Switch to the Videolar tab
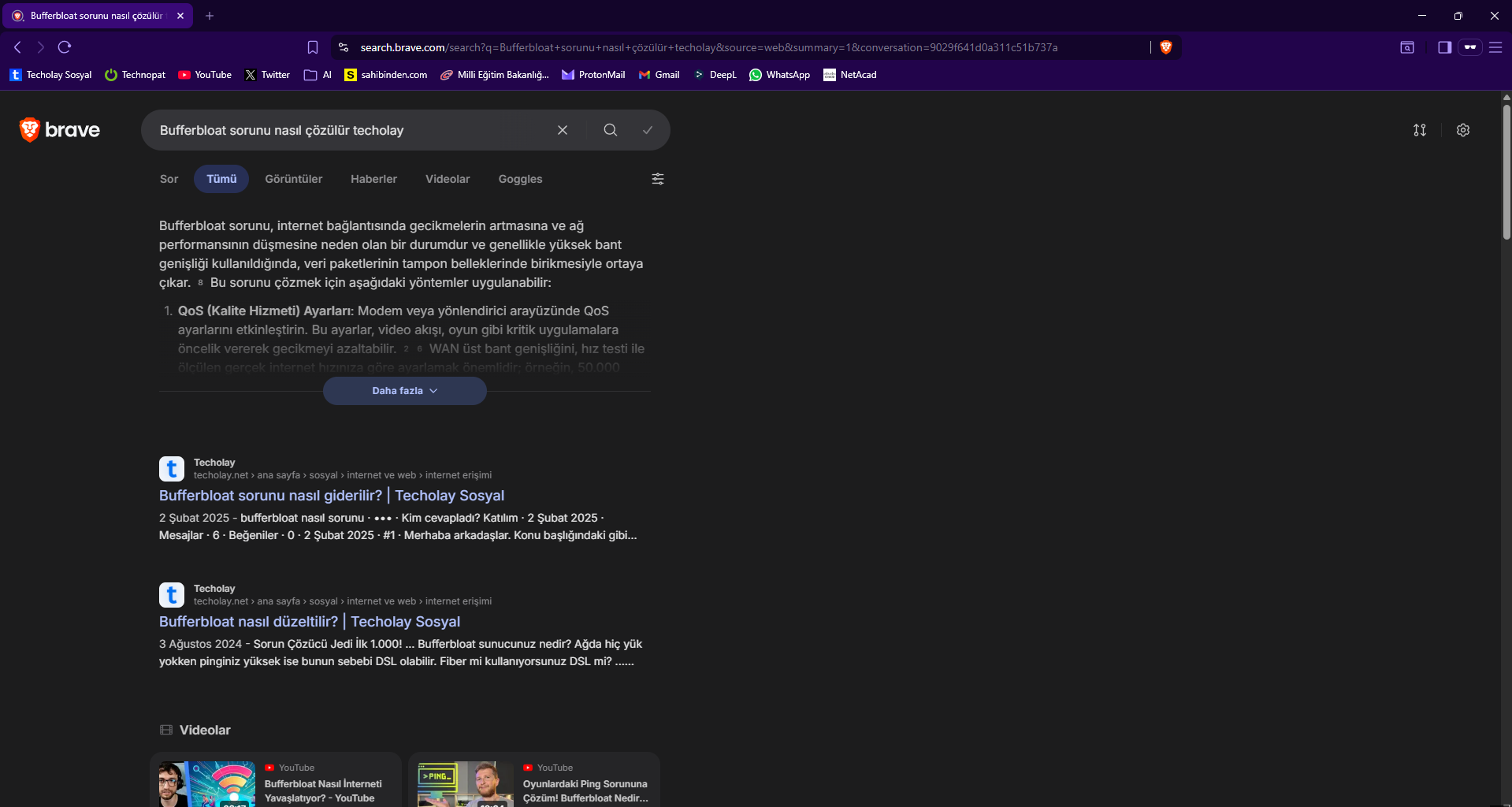This screenshot has height=807, width=1512. [x=448, y=179]
